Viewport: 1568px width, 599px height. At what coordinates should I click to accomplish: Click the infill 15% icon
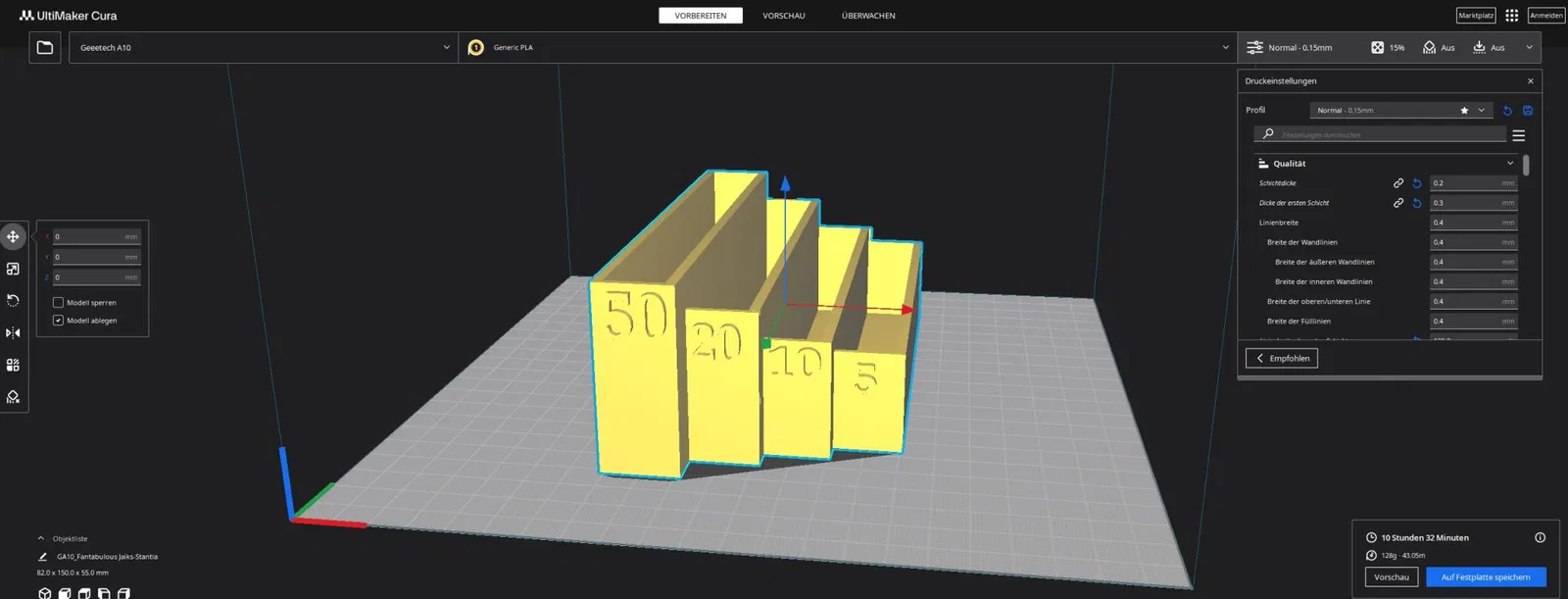(x=1378, y=47)
